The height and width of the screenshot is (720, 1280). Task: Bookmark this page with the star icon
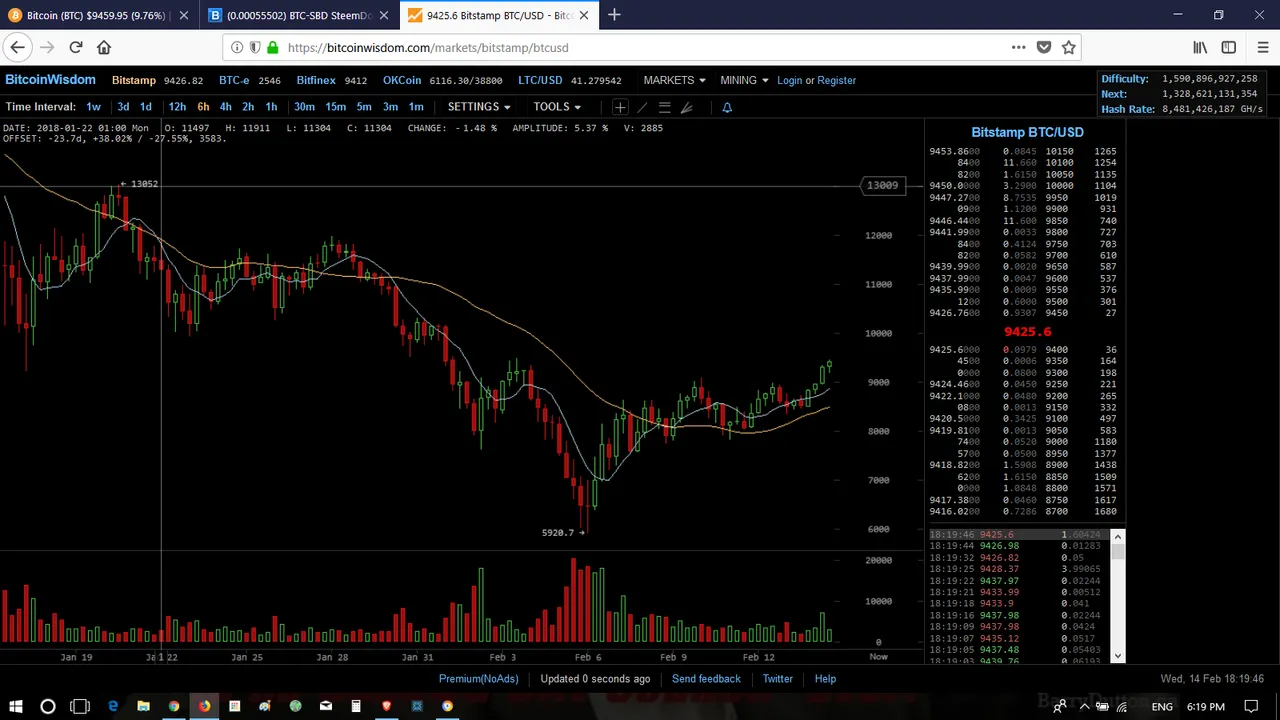(1069, 47)
